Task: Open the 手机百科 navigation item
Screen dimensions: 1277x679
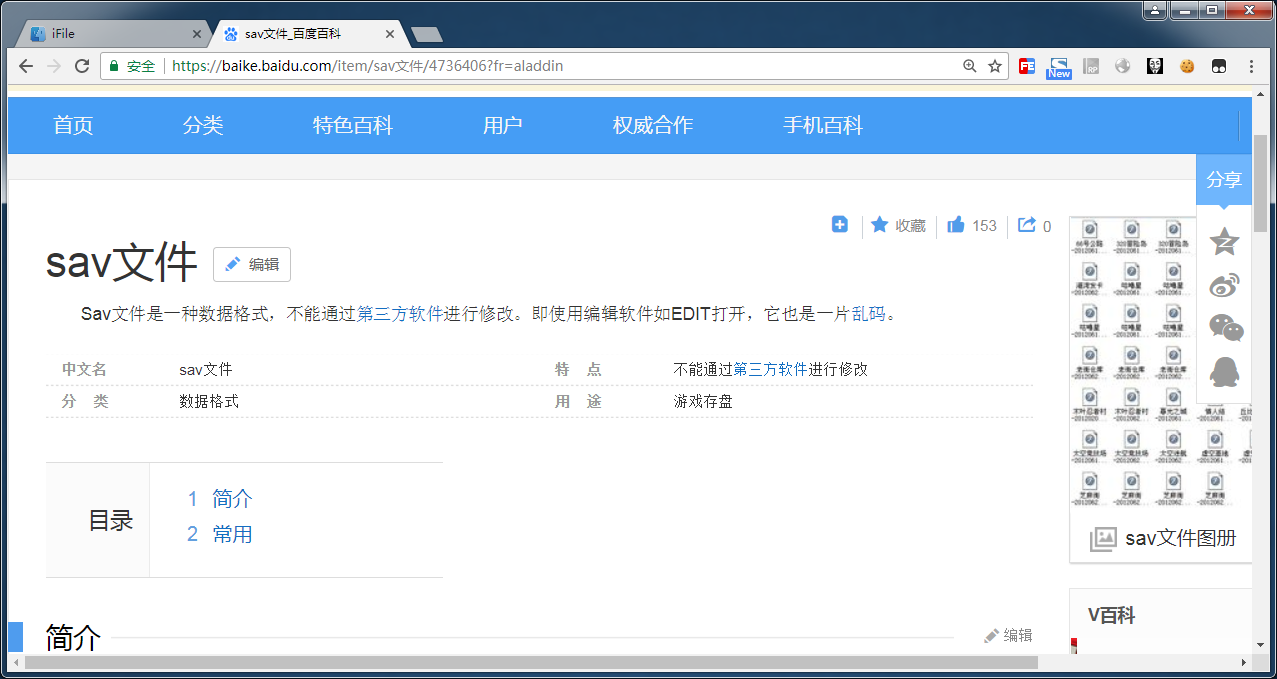Action: pos(823,125)
